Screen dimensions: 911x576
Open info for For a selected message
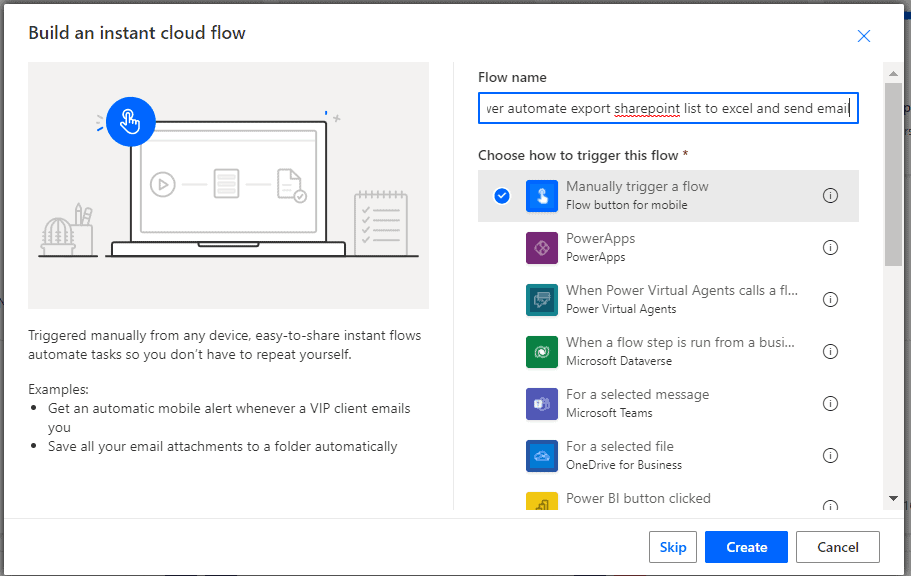click(x=830, y=403)
